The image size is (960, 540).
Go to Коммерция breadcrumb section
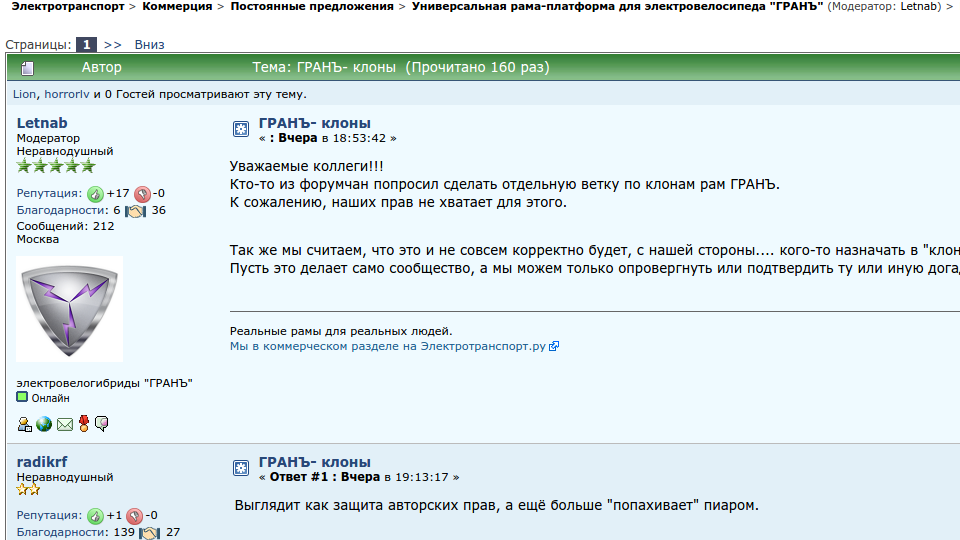tap(177, 7)
